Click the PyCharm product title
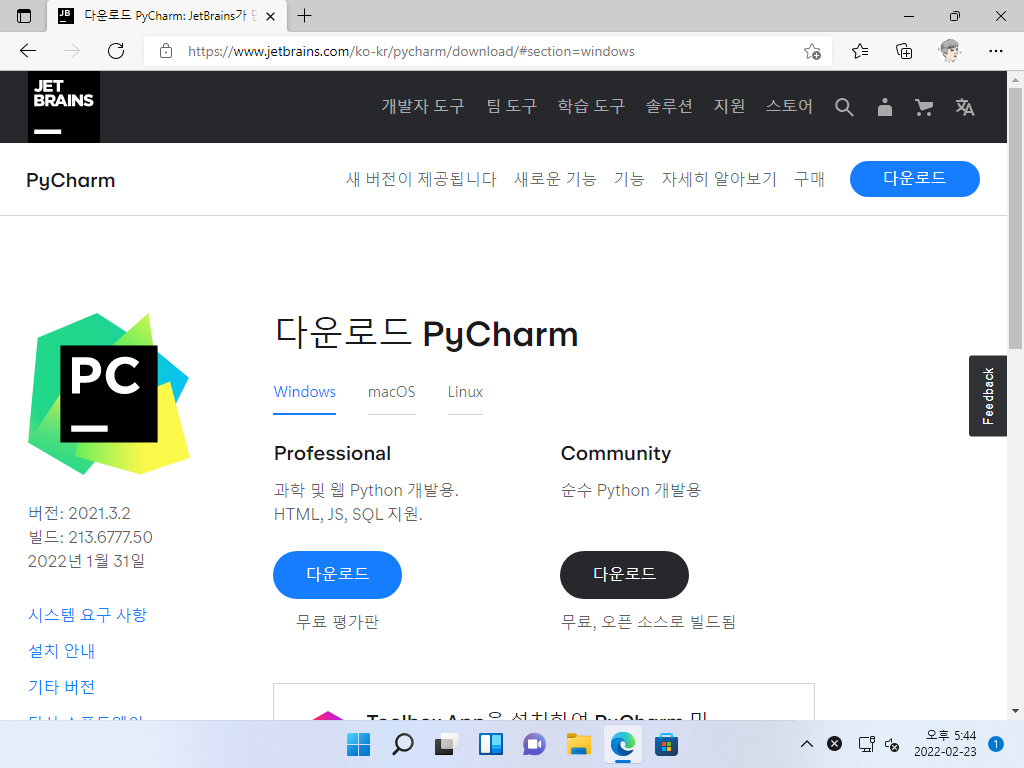 tap(71, 180)
